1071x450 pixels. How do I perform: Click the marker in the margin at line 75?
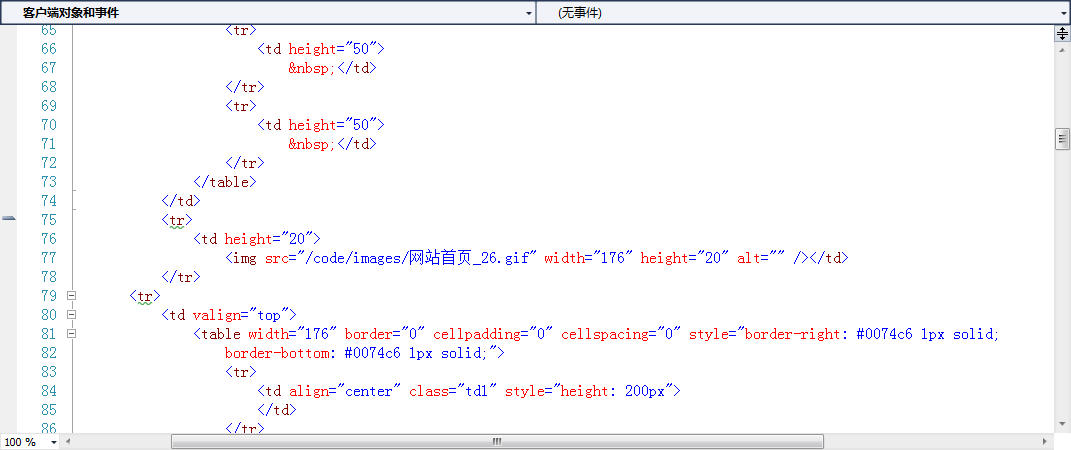tap(9, 218)
